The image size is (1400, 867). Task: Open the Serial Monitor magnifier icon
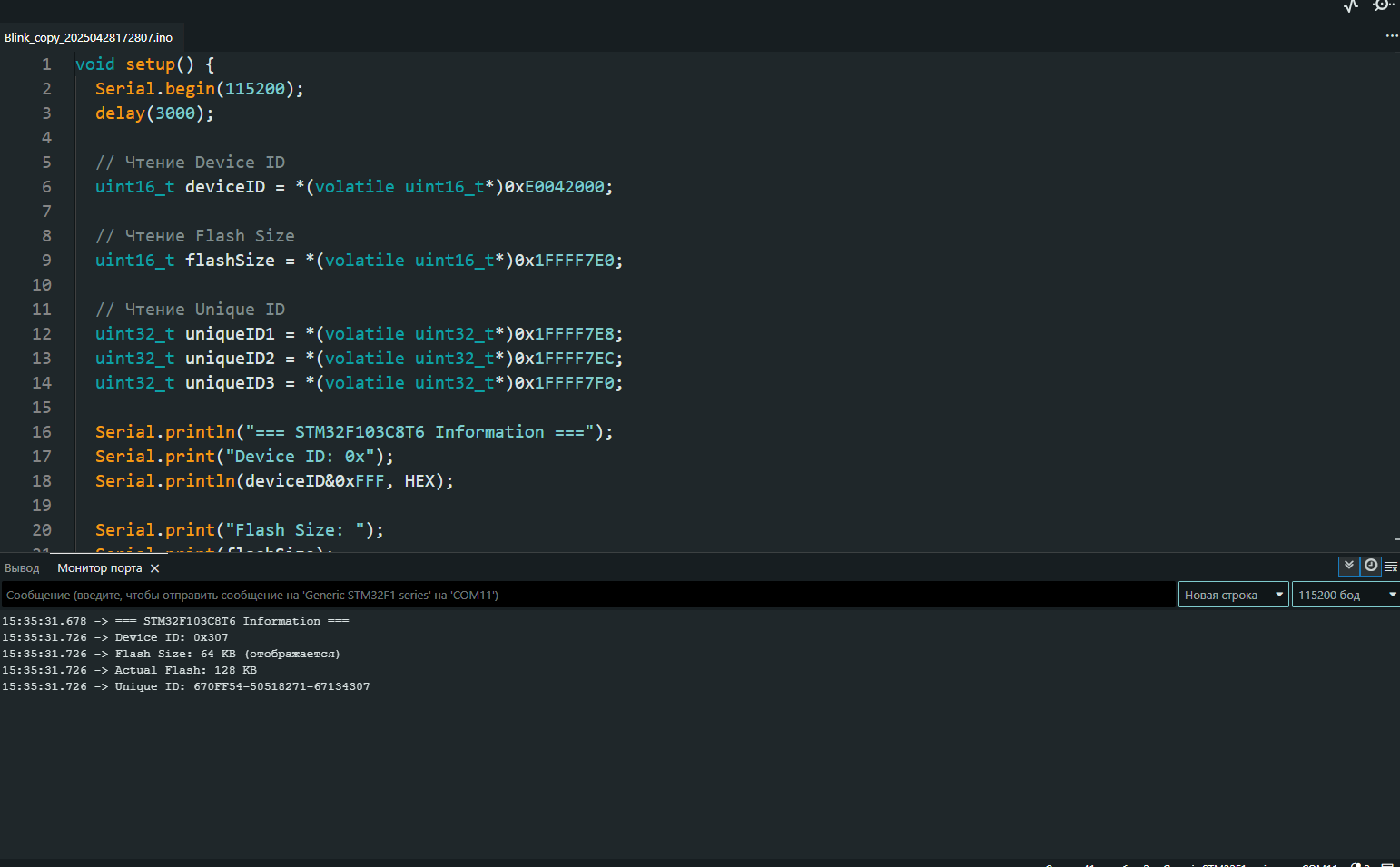click(1382, 5)
